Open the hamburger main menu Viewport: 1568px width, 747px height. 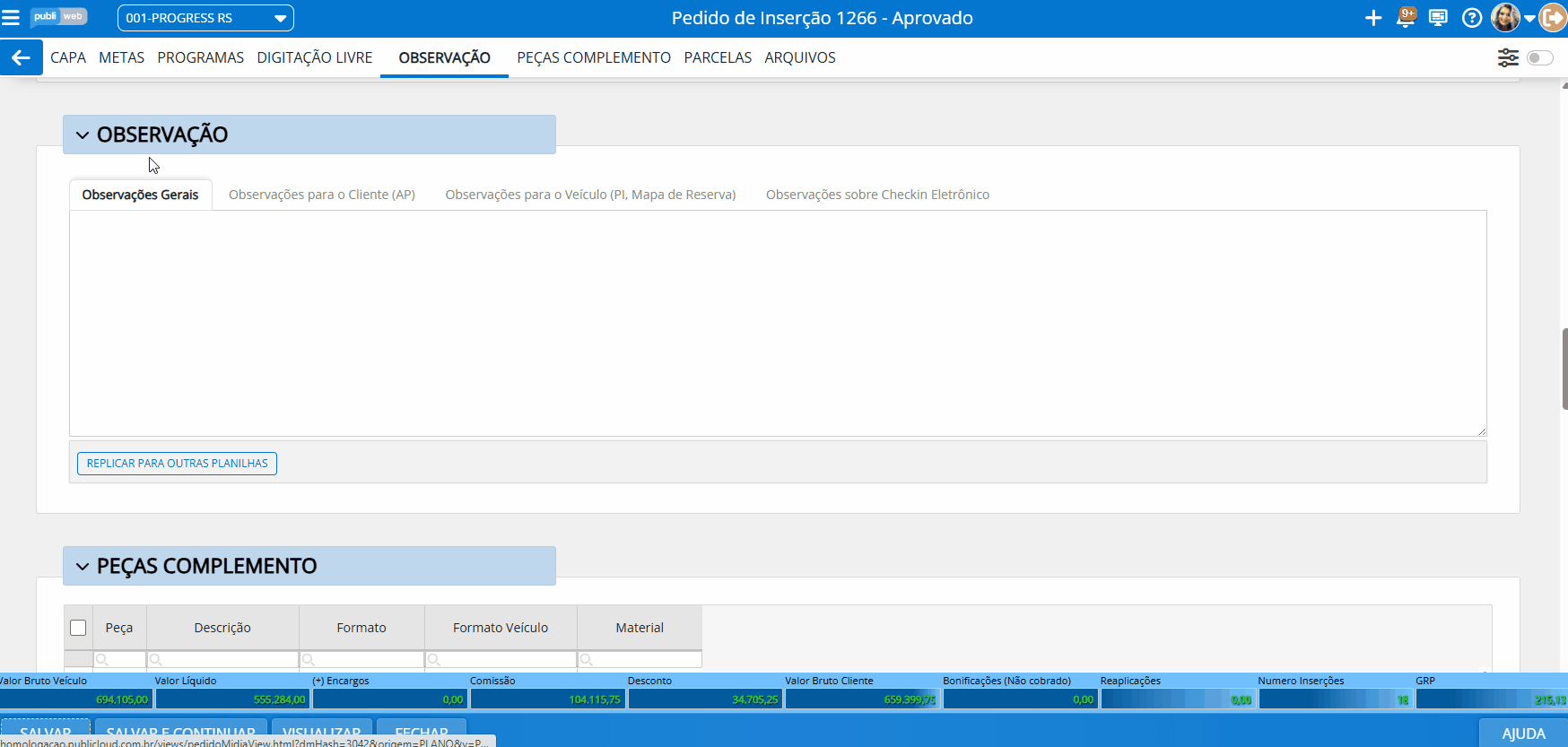coord(11,18)
